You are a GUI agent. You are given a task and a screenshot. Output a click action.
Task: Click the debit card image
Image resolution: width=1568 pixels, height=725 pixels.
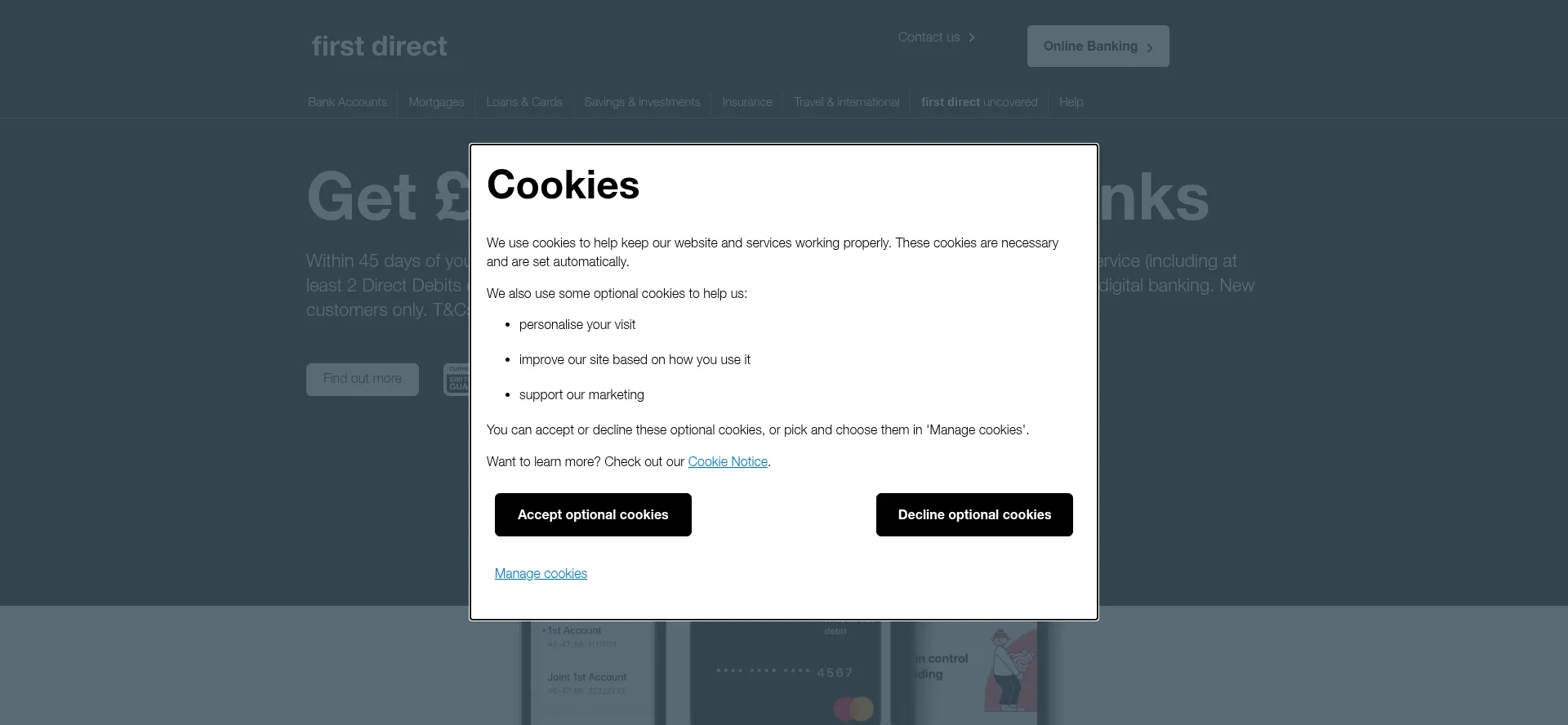tap(785, 673)
